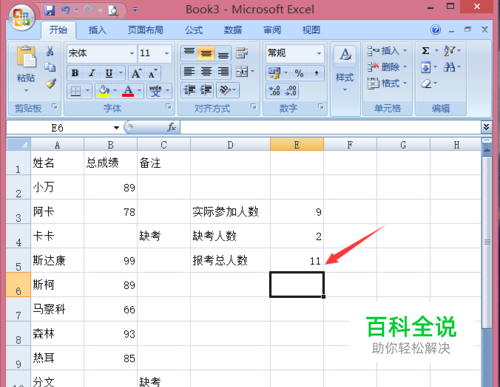Open the Office button menu
Screen dimensions: 500x387
22,17
